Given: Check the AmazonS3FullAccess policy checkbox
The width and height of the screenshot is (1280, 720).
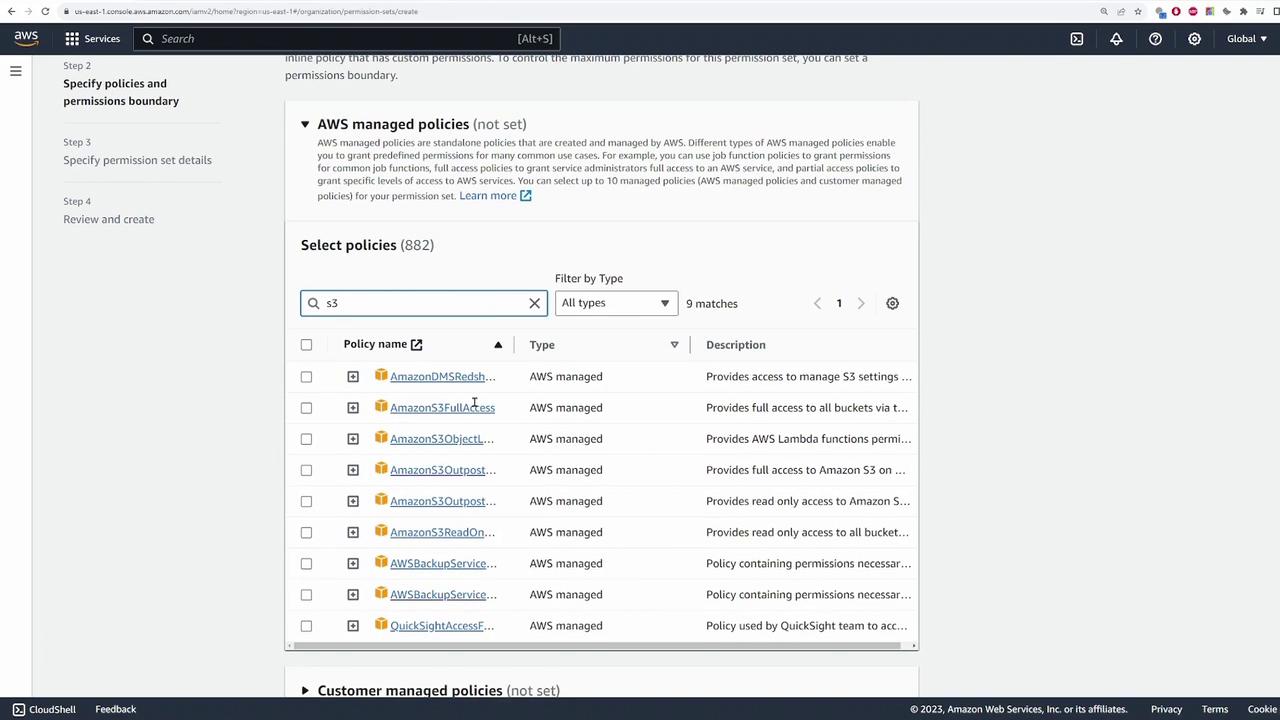Looking at the screenshot, I should coord(306,408).
